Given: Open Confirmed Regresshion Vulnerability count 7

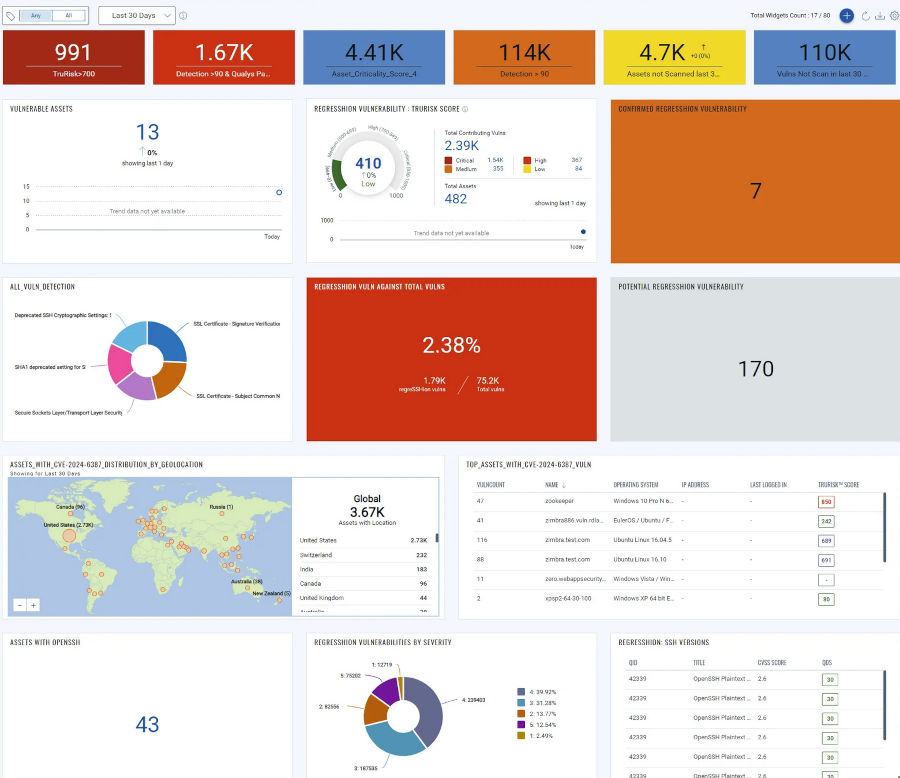Looking at the screenshot, I should click(755, 191).
